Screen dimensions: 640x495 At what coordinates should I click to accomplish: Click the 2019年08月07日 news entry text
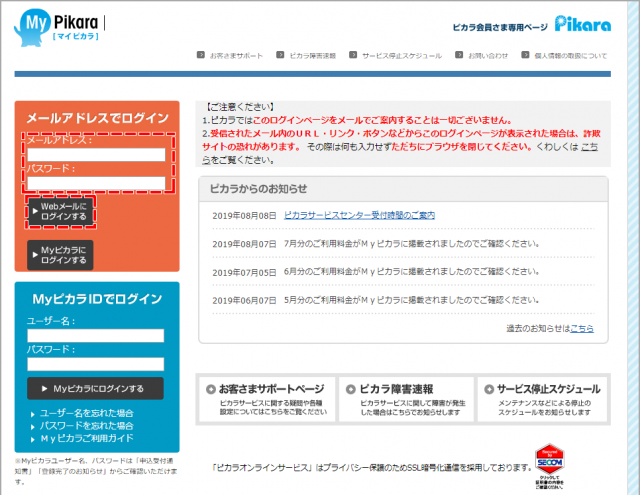pyautogui.click(x=411, y=244)
